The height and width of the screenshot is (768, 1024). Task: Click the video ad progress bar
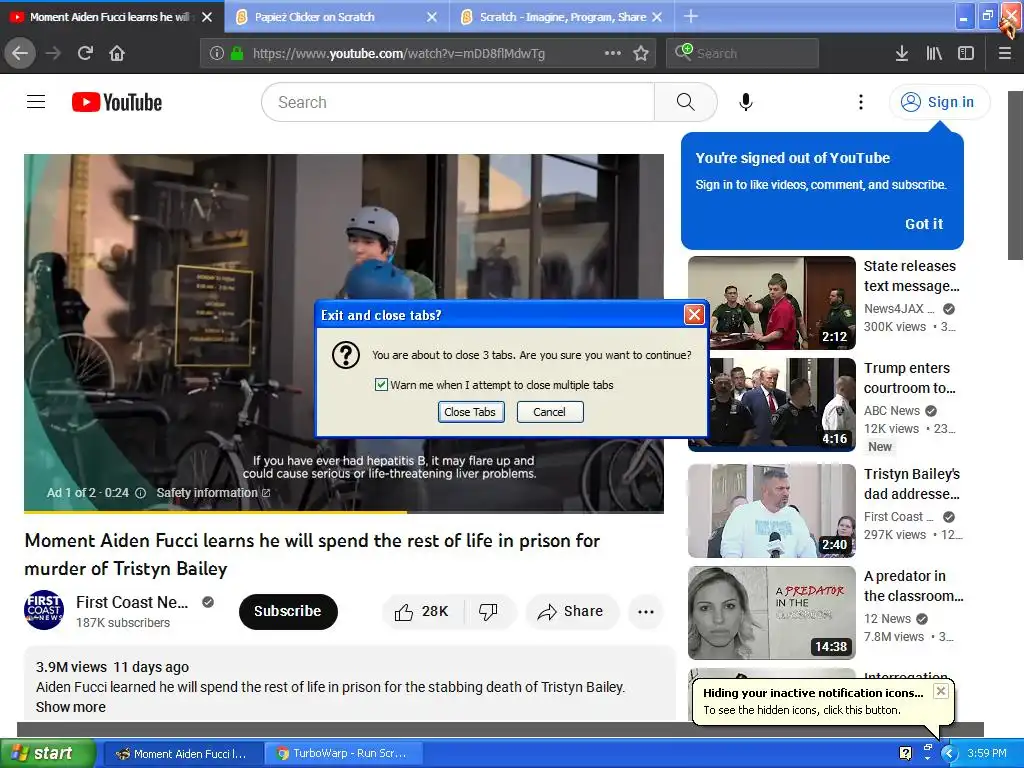[x=344, y=511]
